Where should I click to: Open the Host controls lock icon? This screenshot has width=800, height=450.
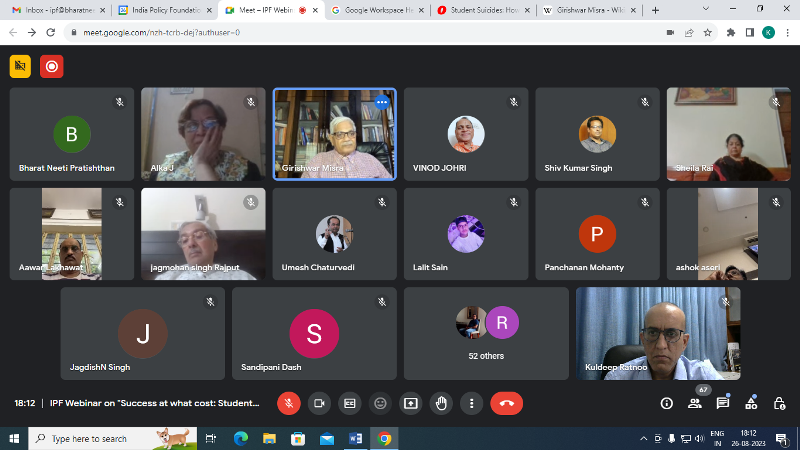tap(778, 403)
